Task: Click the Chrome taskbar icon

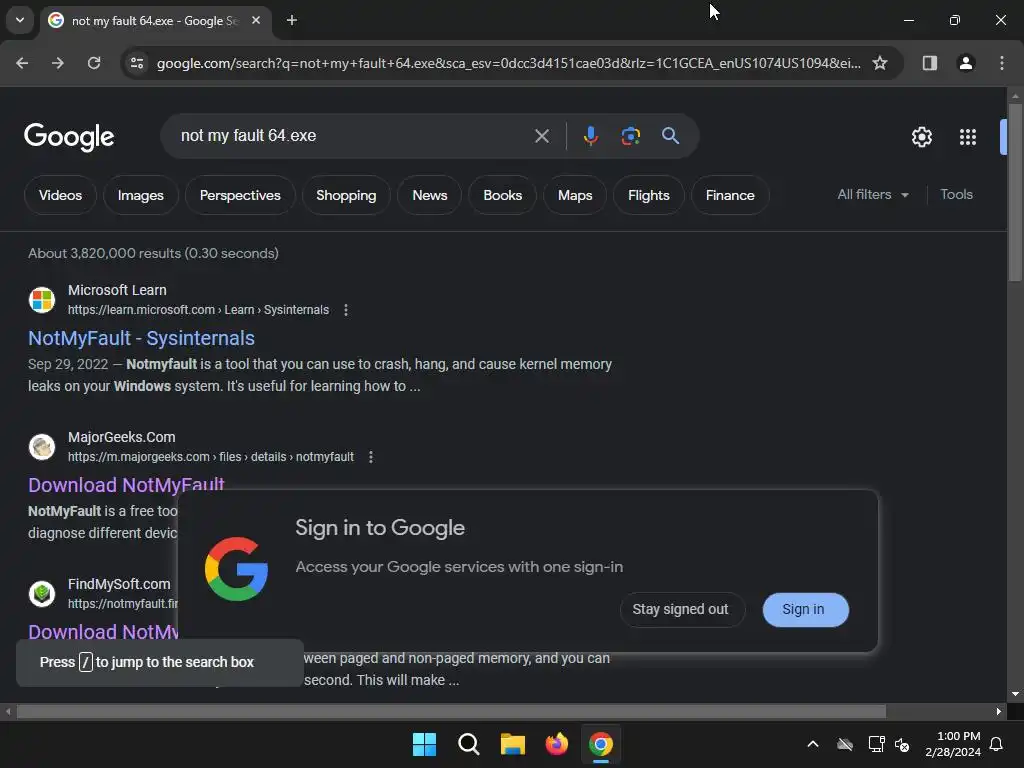Action: point(601,744)
